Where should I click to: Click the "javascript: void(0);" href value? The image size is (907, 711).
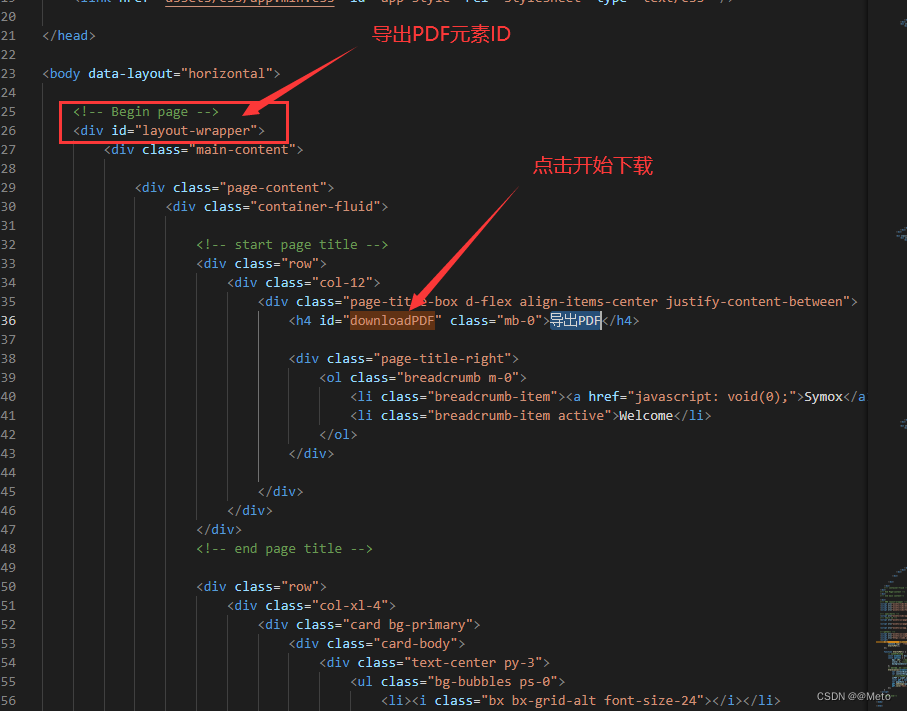coord(712,397)
